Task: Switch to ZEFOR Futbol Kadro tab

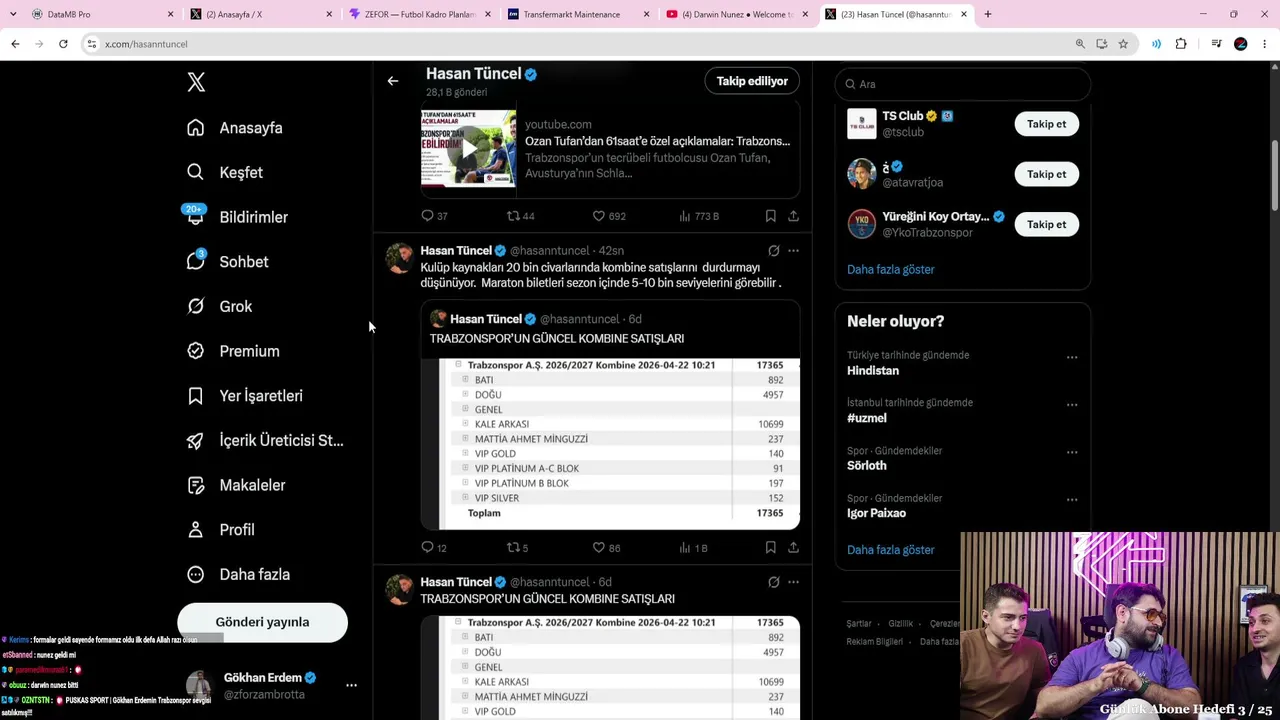Action: click(419, 14)
